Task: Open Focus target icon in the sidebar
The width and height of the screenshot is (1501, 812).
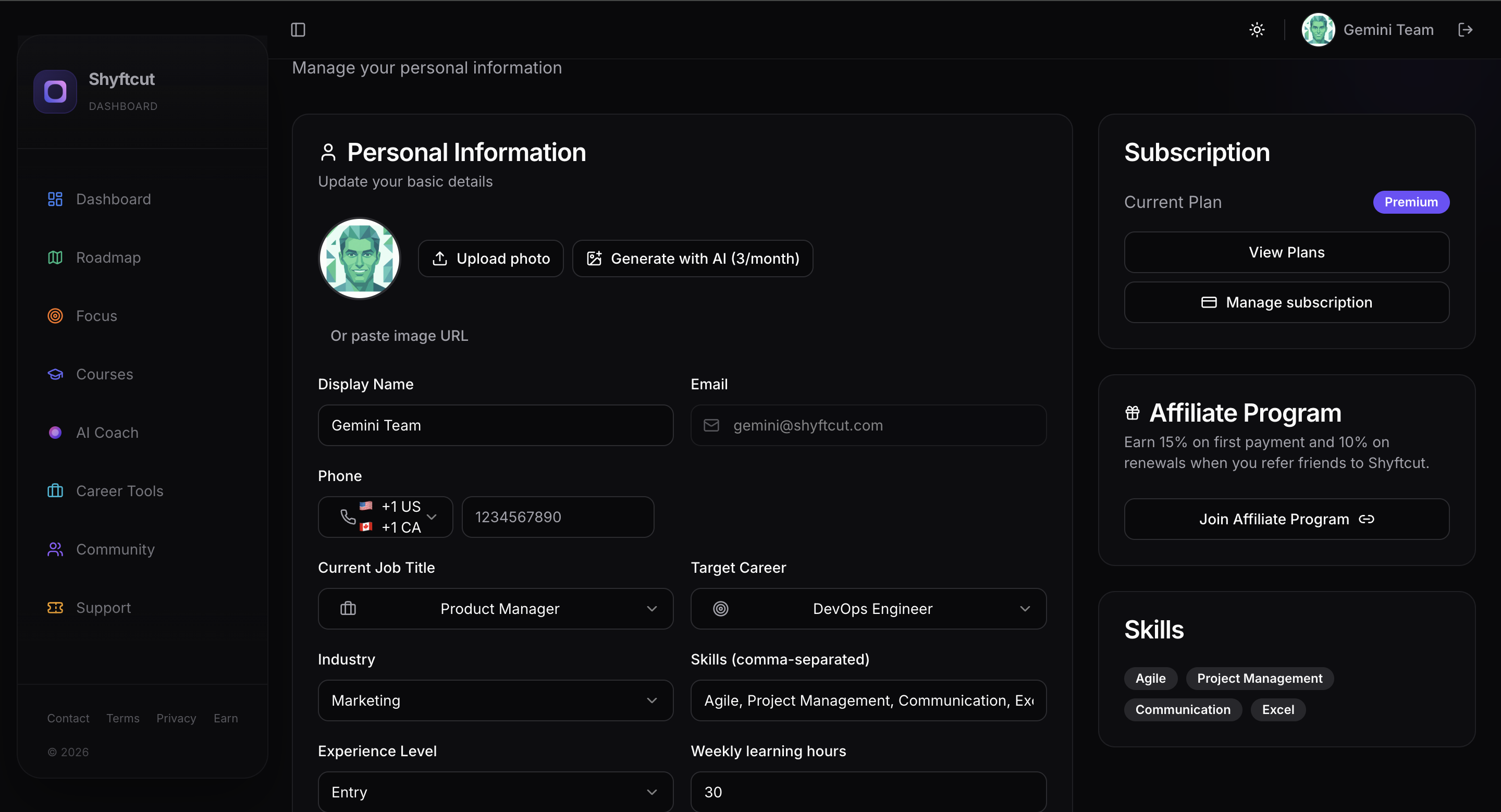Action: 55,316
